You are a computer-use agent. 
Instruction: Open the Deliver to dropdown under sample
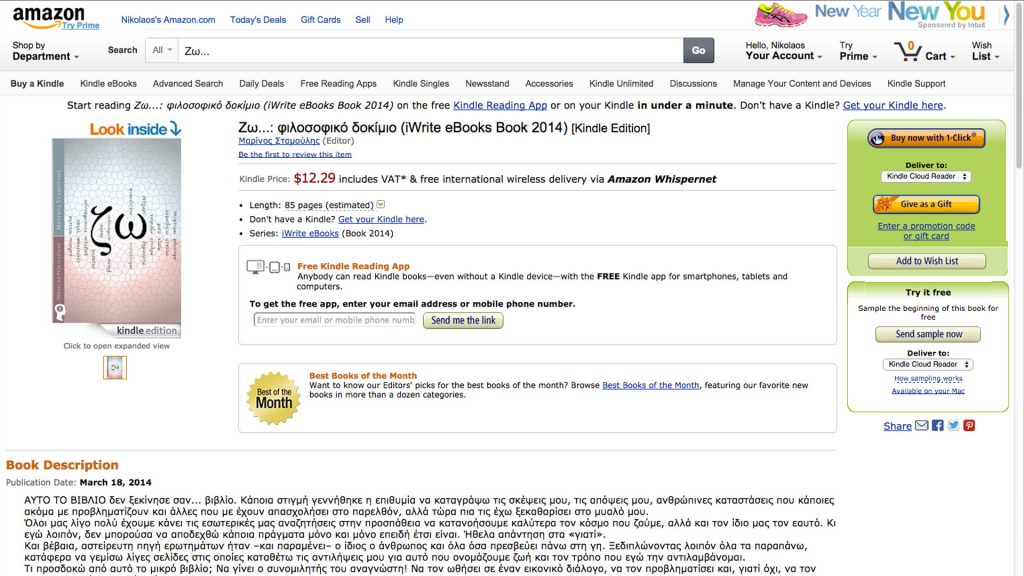pos(927,364)
